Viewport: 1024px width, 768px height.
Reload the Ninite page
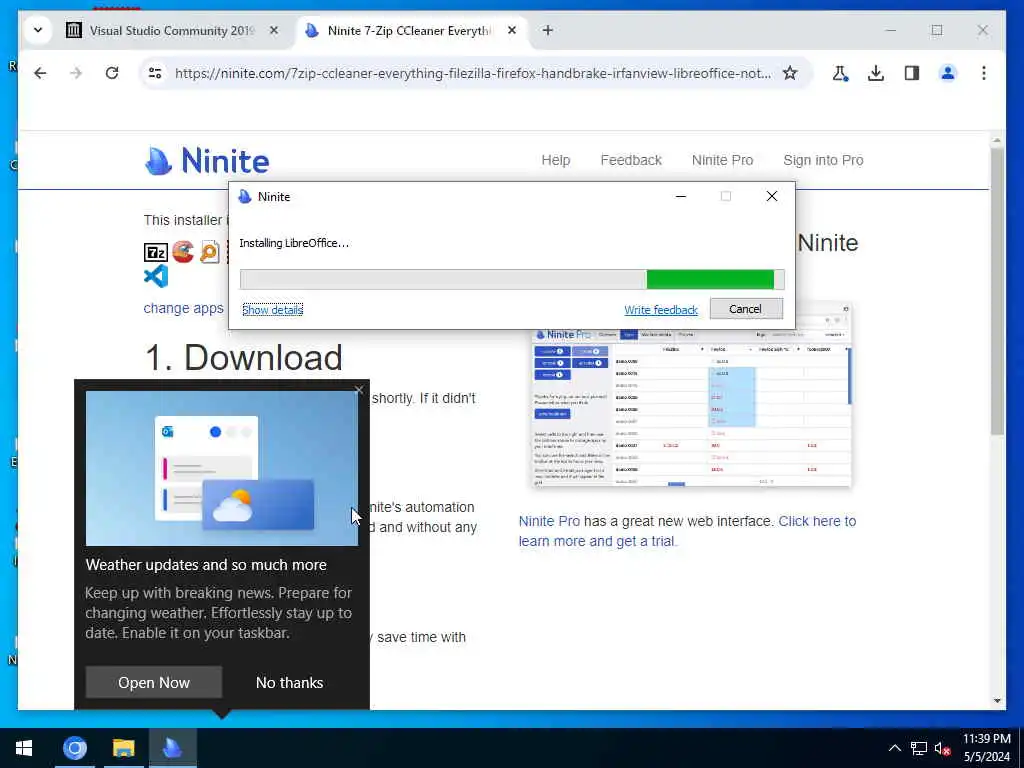pyautogui.click(x=112, y=73)
